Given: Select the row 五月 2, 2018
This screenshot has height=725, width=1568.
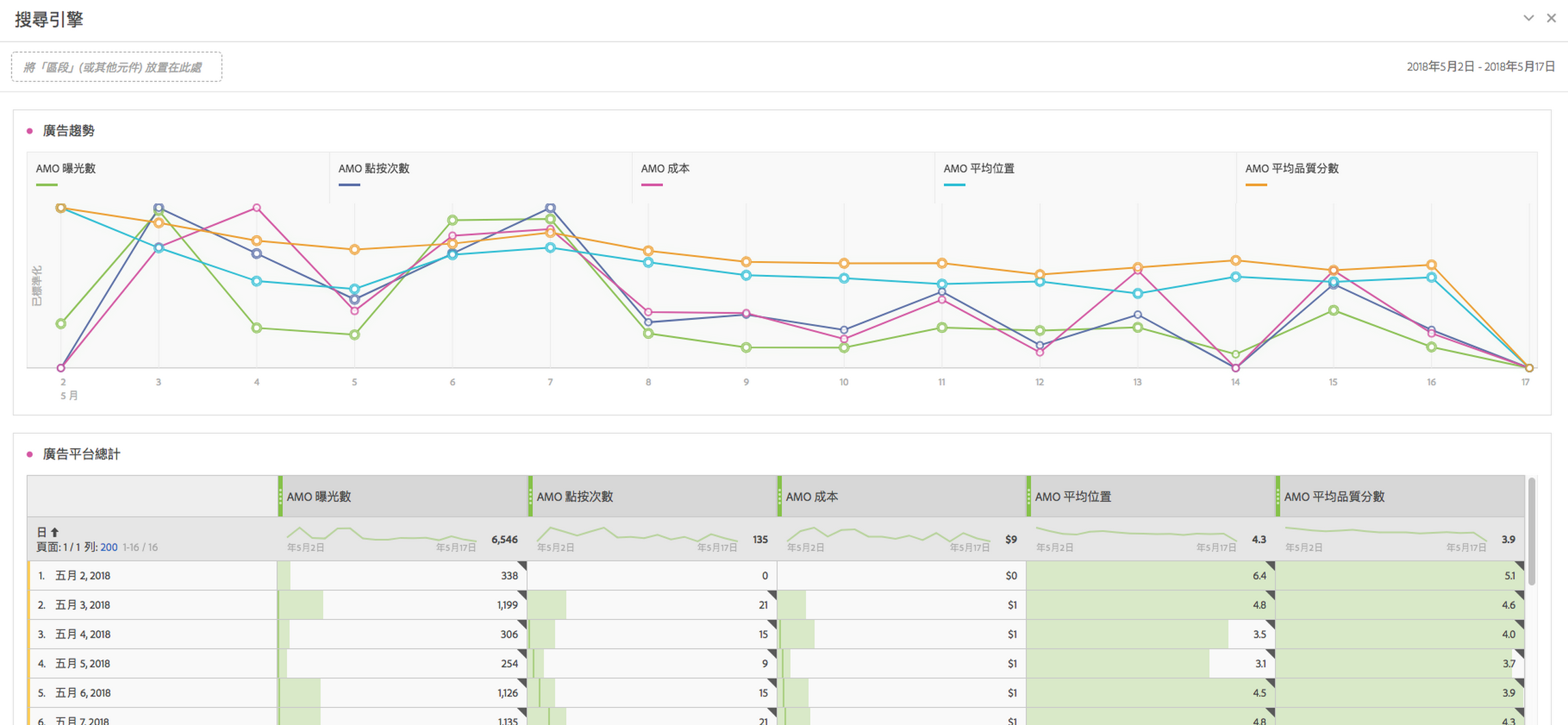Looking at the screenshot, I should 152,576.
